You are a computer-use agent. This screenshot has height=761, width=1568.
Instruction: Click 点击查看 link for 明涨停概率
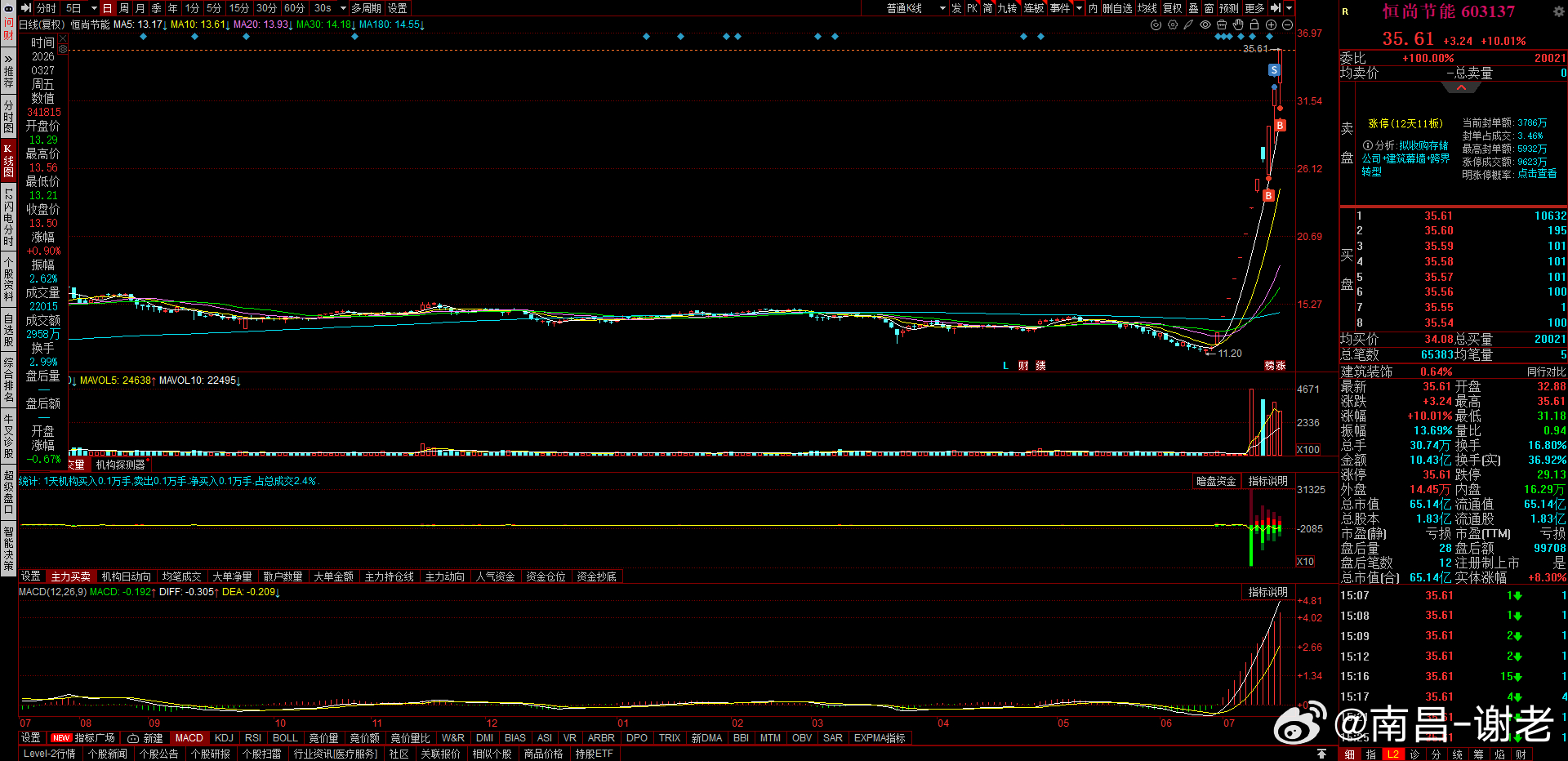(1537, 174)
